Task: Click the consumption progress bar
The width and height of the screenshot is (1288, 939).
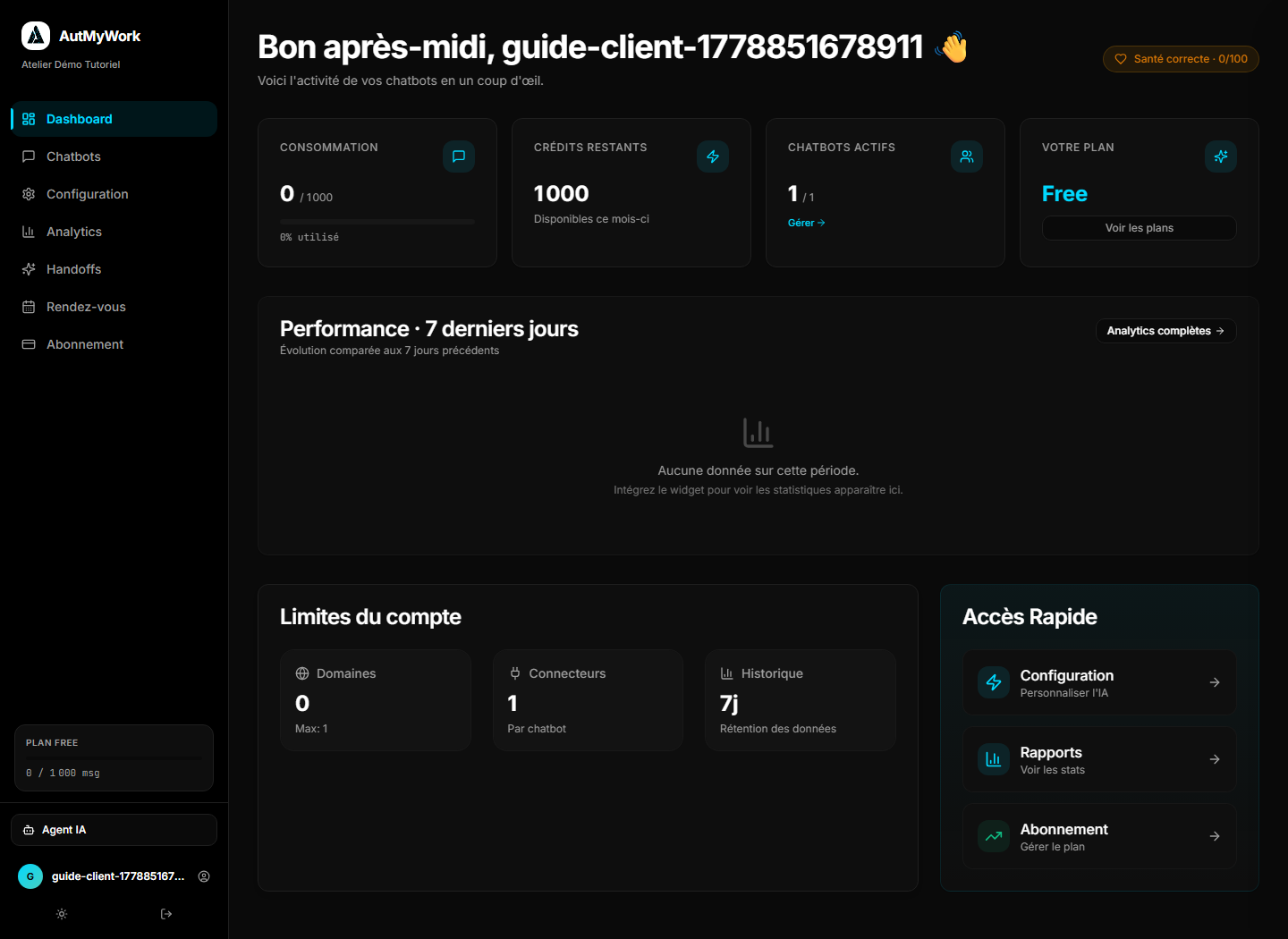Action: click(x=377, y=221)
